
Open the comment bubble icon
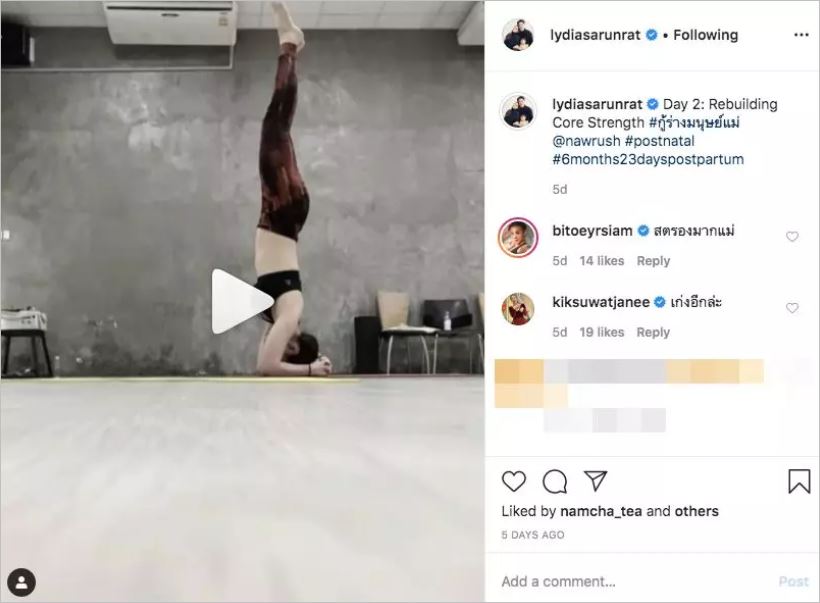point(555,482)
